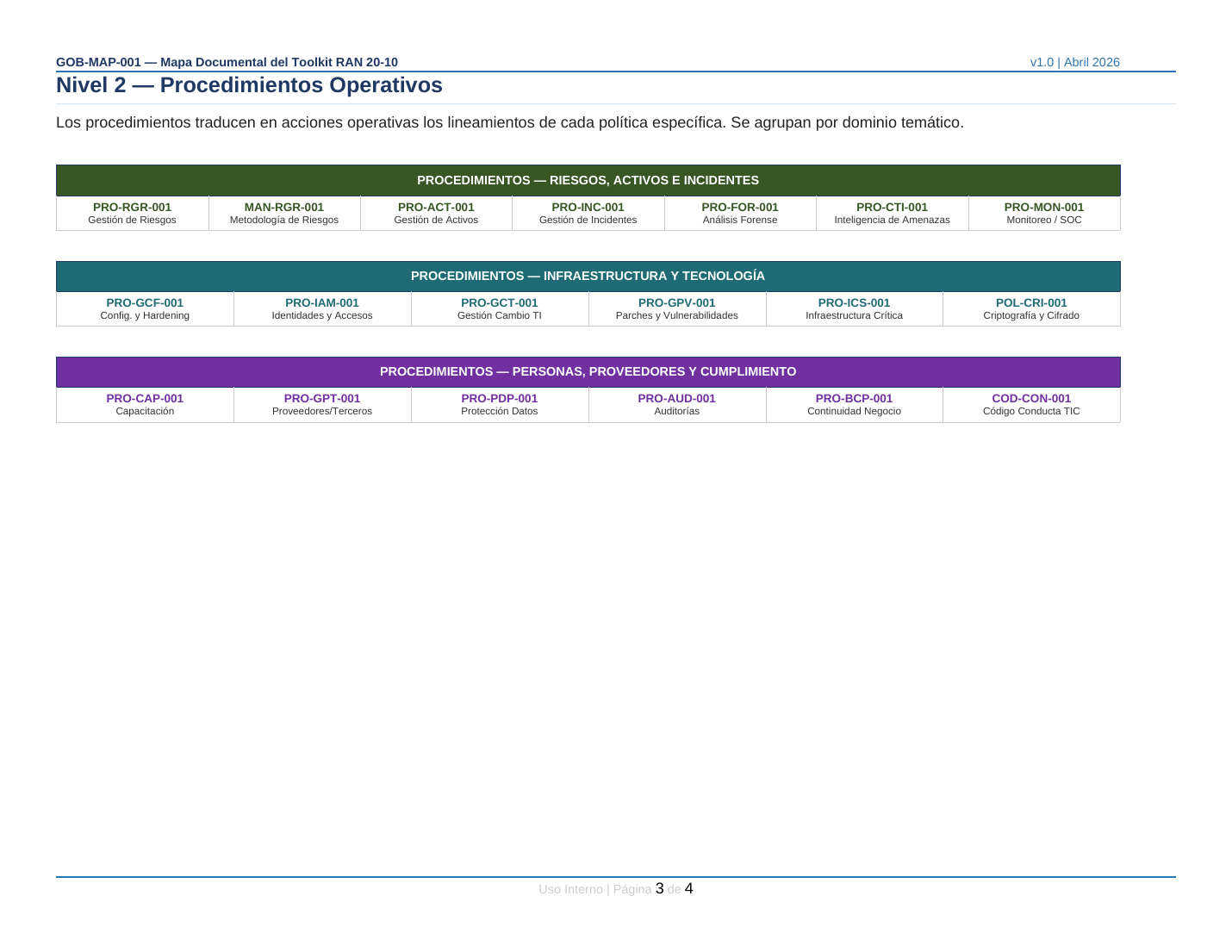Select PRO-CTI-001 Inteligencia de Amenazas
1232x952 pixels.
click(893, 214)
